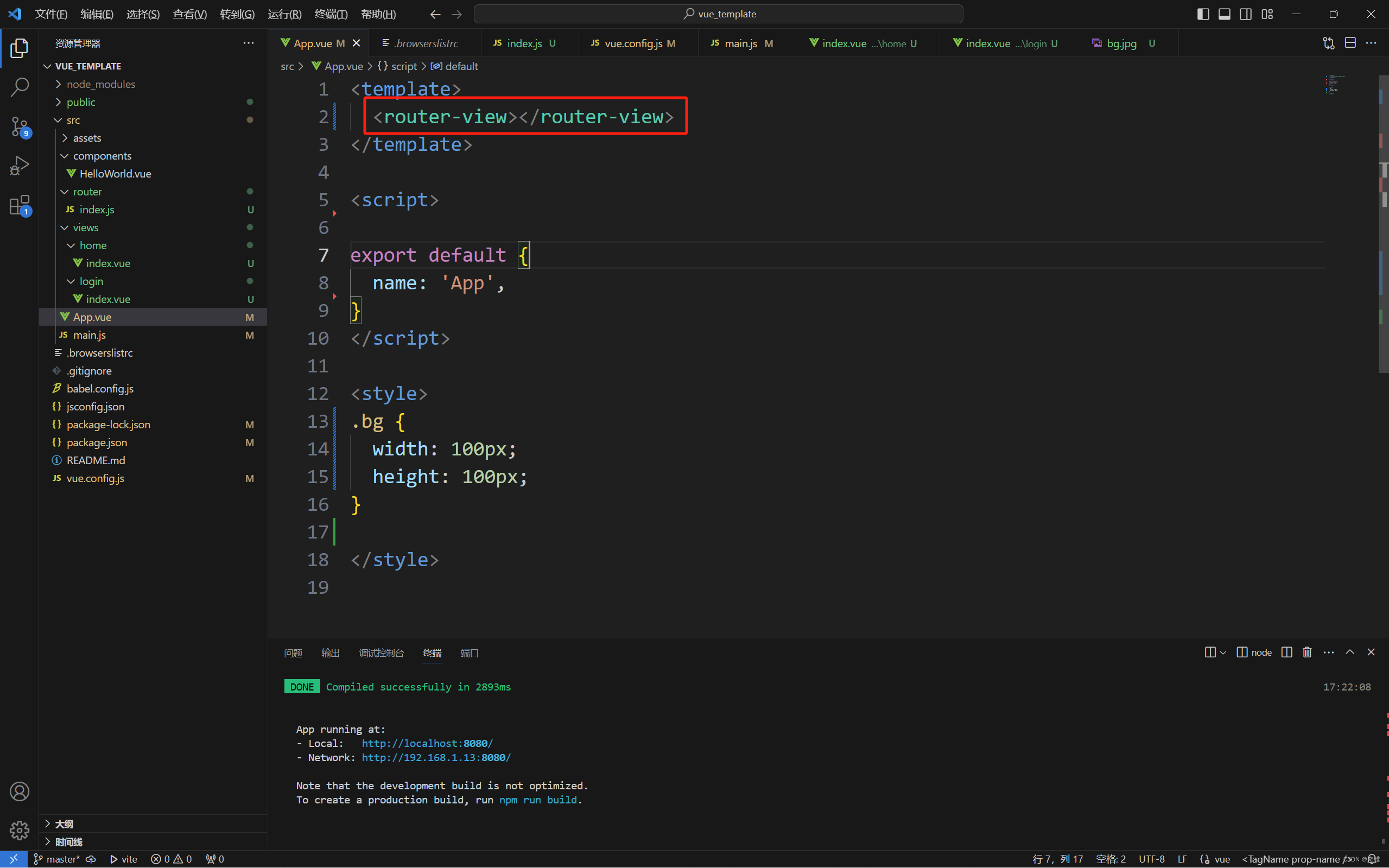Split the editor with split icon

click(x=1350, y=43)
